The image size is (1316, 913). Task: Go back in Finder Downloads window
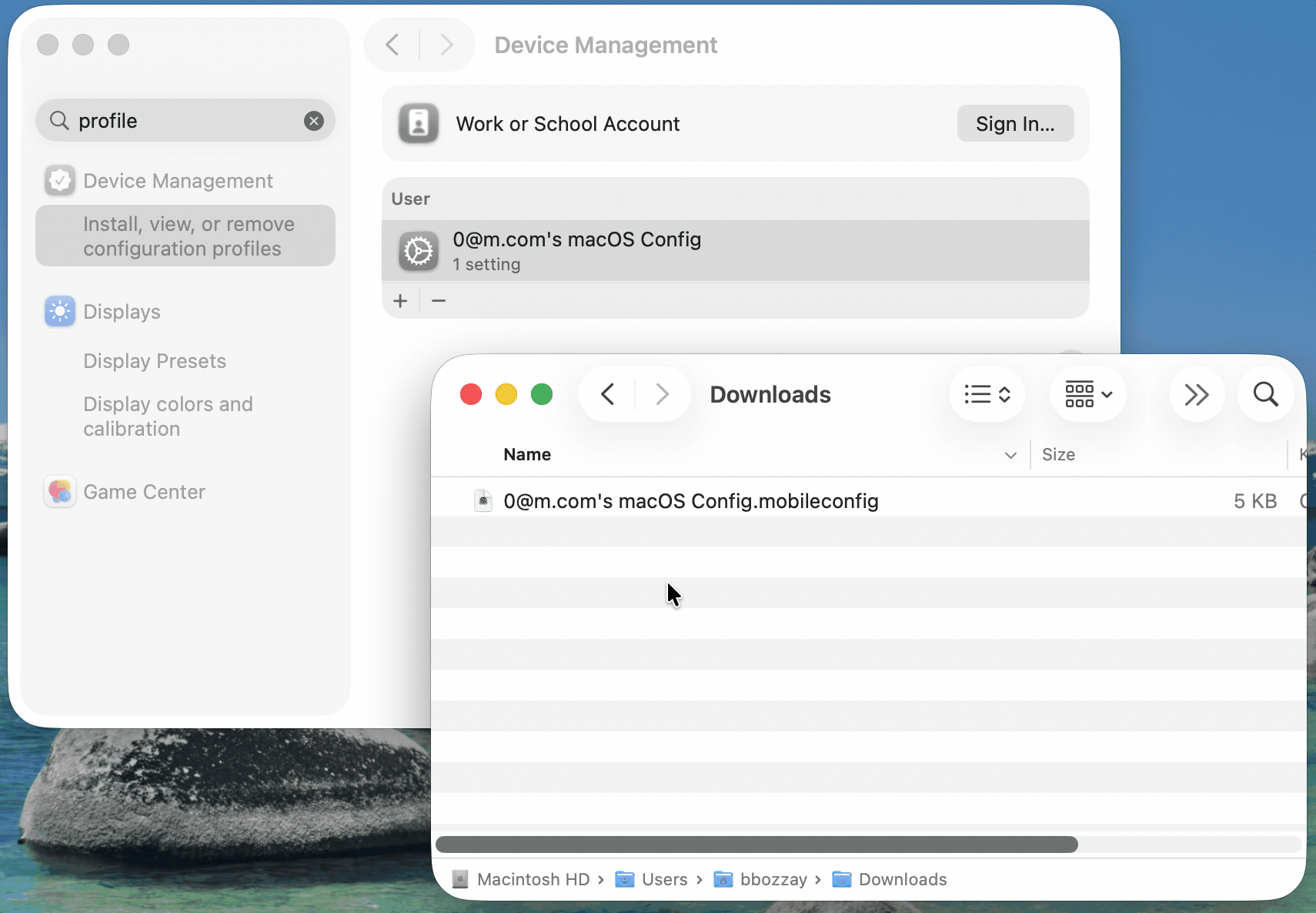tap(608, 395)
